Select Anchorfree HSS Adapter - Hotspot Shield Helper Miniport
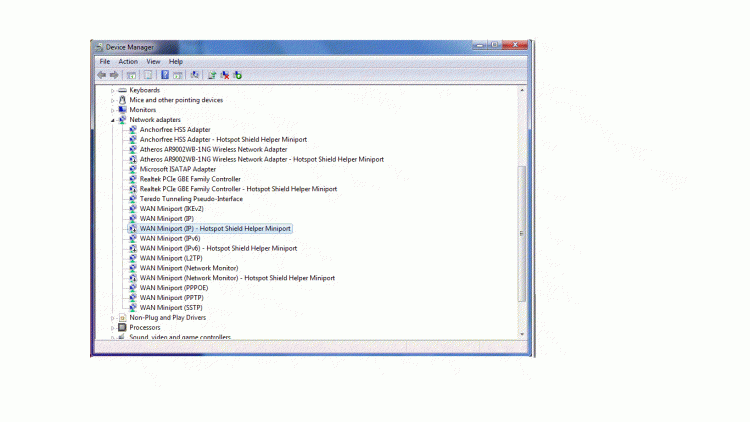The height and width of the screenshot is (422, 750). (223, 140)
